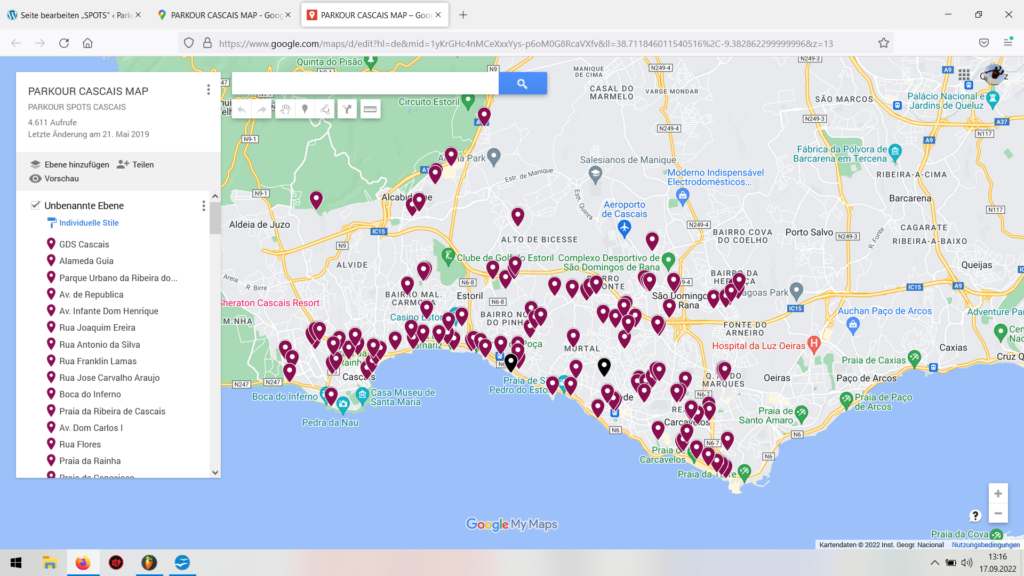
Task: Click the redo arrow in map toolbar
Action: point(262,109)
